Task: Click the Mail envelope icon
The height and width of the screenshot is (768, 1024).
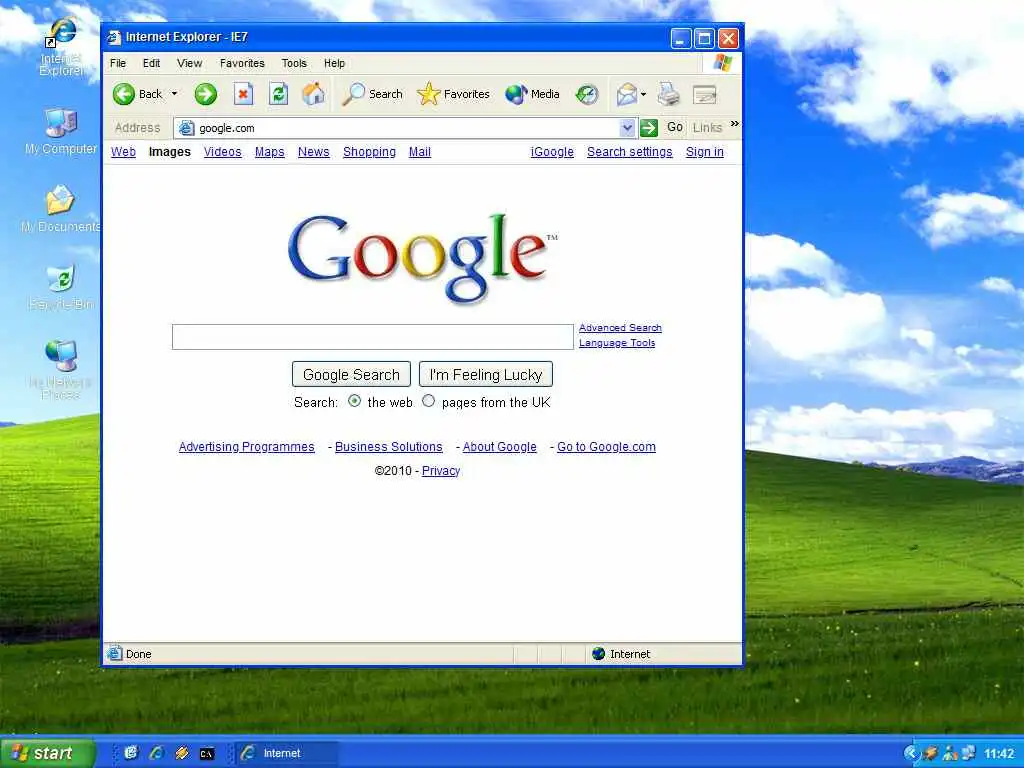Action: (626, 94)
